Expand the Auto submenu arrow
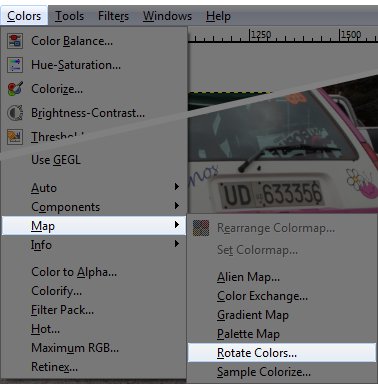 tap(177, 187)
